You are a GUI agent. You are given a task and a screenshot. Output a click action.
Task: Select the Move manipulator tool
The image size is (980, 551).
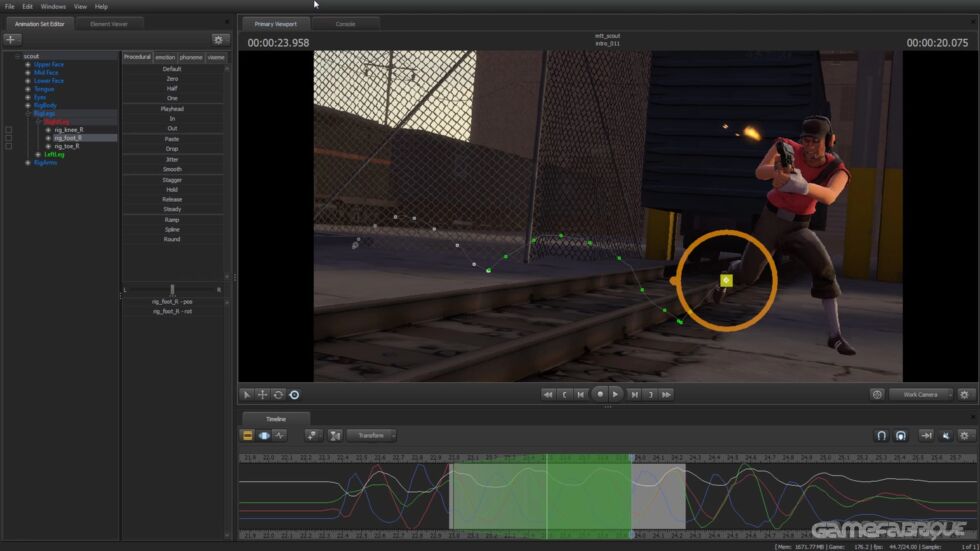click(x=262, y=395)
